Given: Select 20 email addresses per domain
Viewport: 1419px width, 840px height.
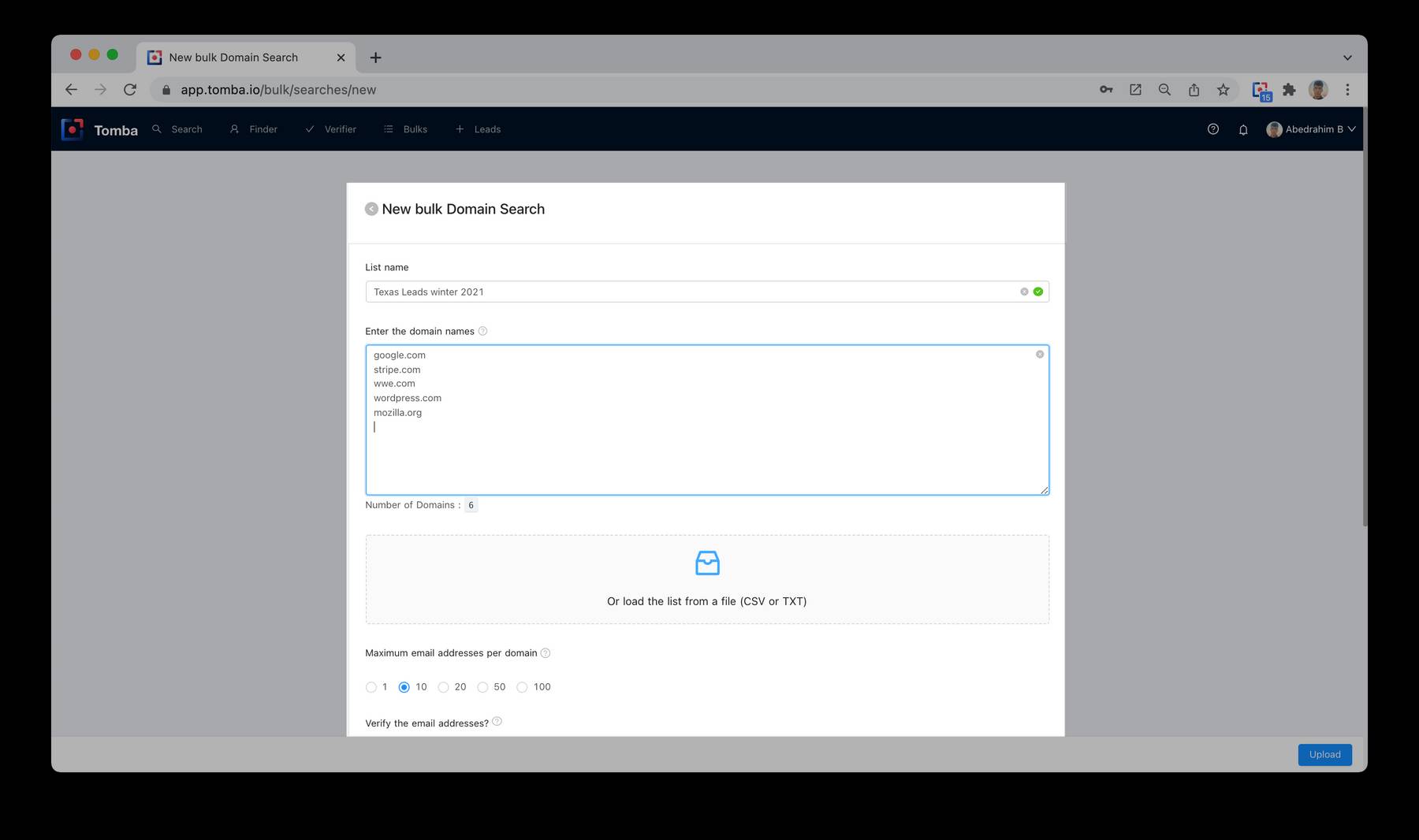Looking at the screenshot, I should point(443,687).
